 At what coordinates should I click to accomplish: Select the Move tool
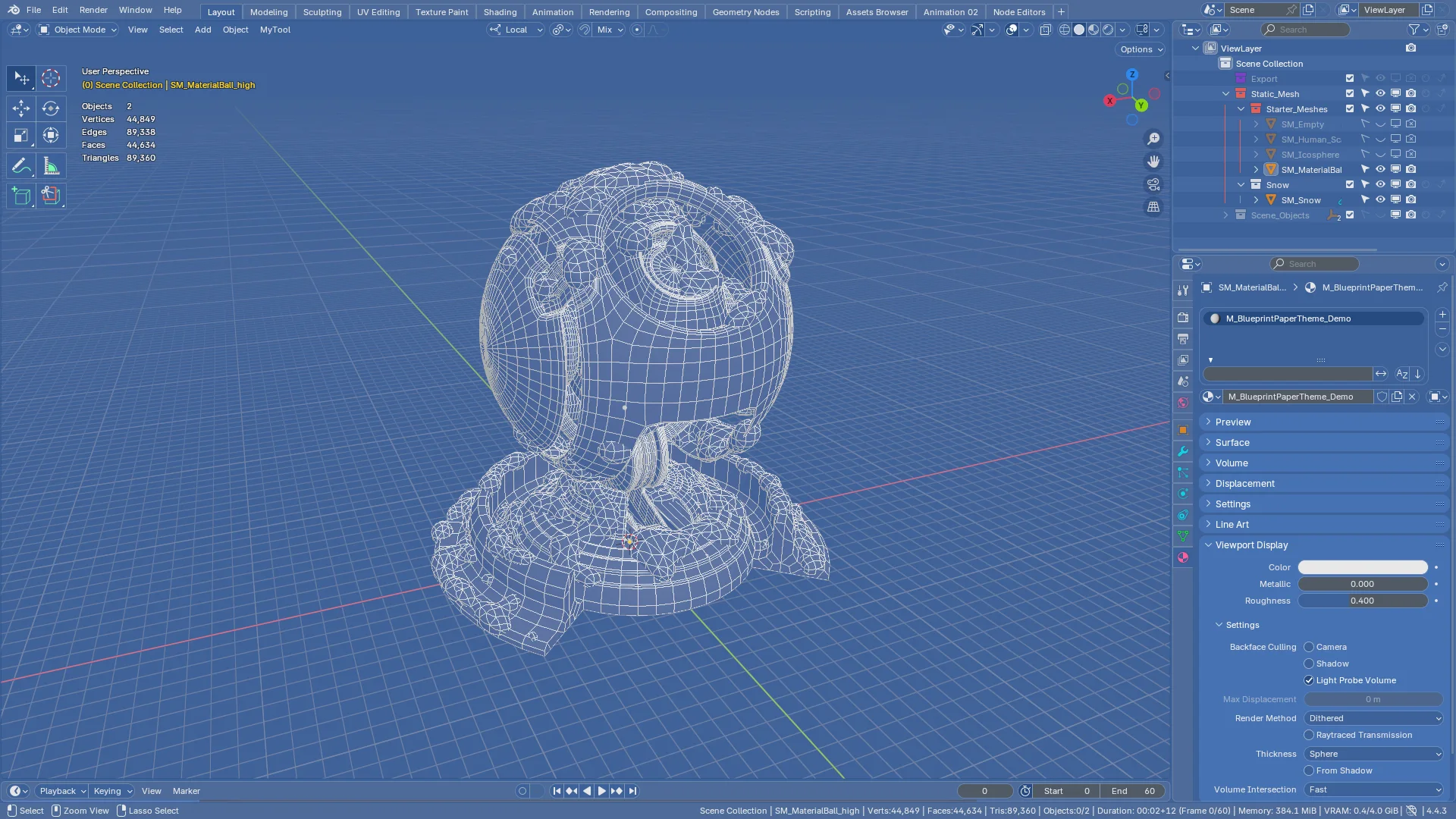point(21,108)
